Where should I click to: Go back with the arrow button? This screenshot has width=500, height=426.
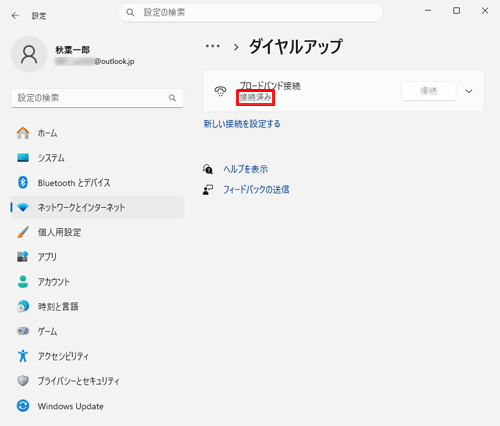tap(15, 16)
